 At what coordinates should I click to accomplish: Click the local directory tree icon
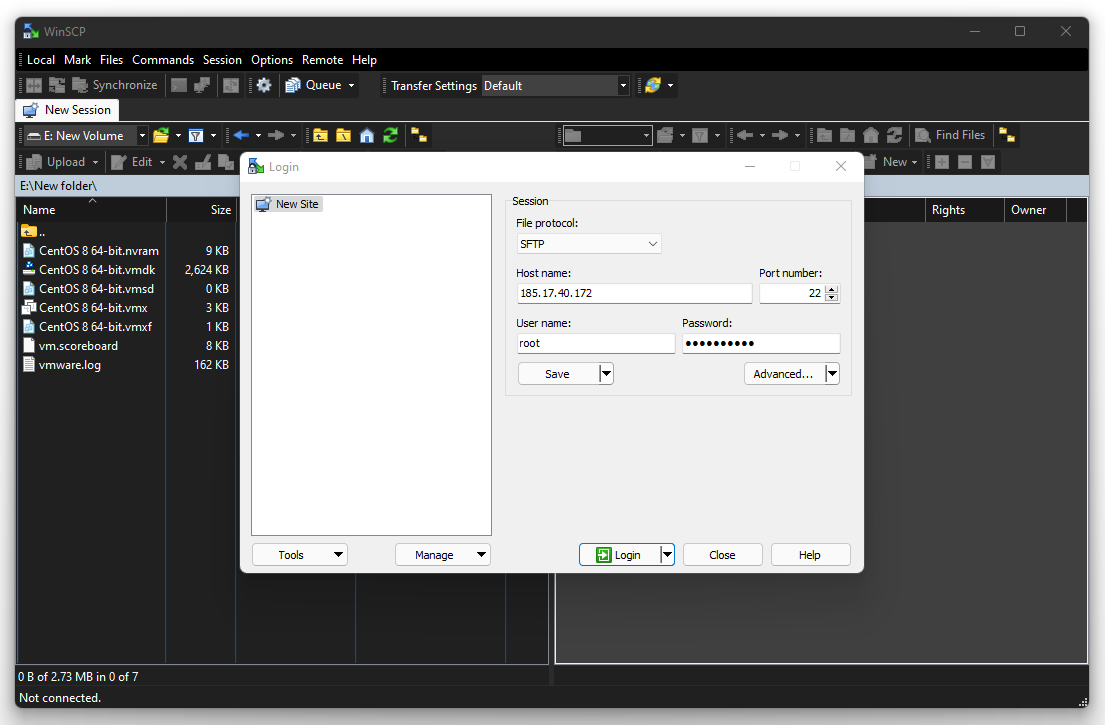coord(419,135)
